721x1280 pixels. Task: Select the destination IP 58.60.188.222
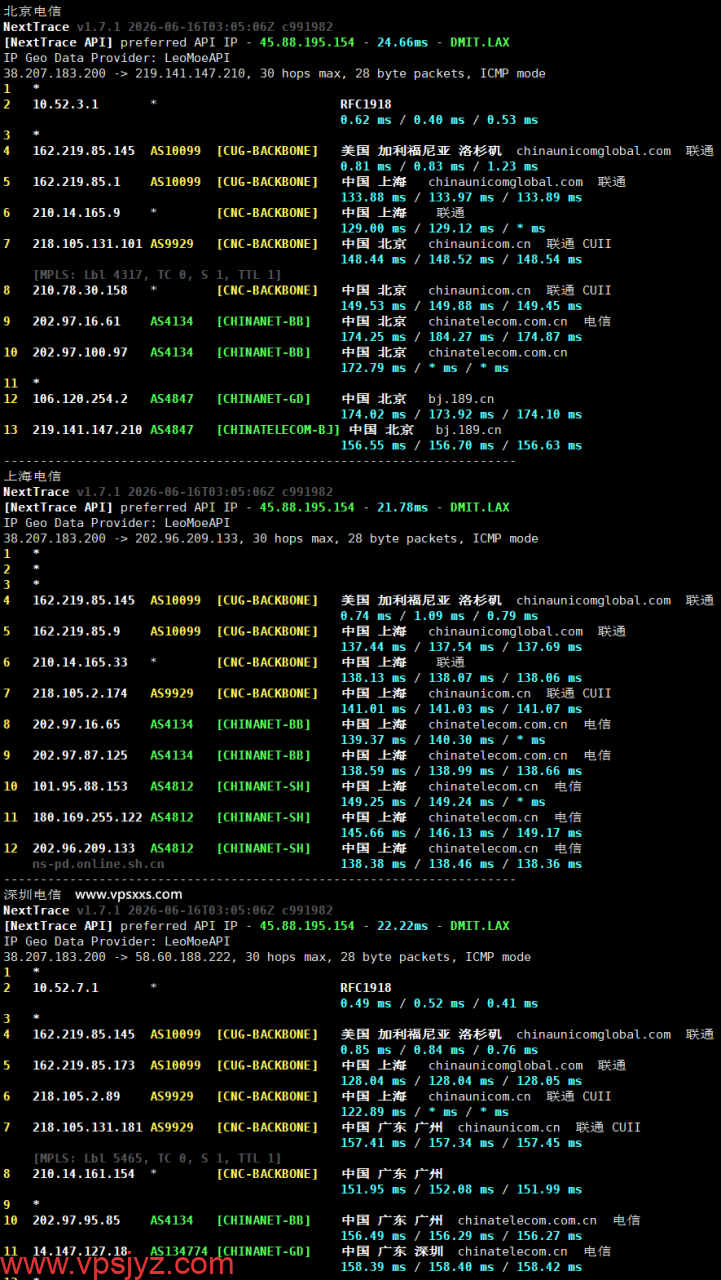pyautogui.click(x=186, y=956)
